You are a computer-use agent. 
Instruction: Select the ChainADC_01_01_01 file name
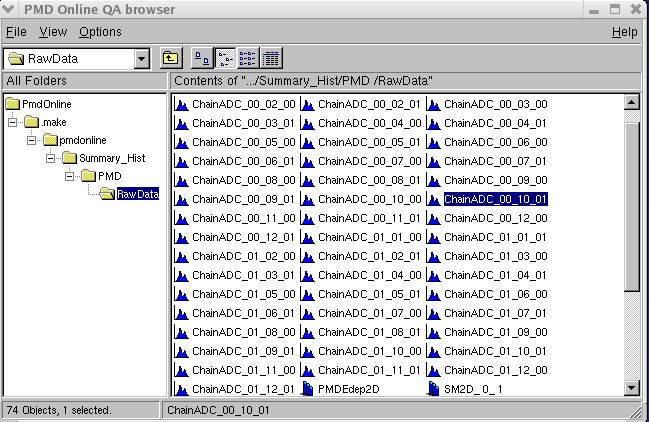coord(495,237)
